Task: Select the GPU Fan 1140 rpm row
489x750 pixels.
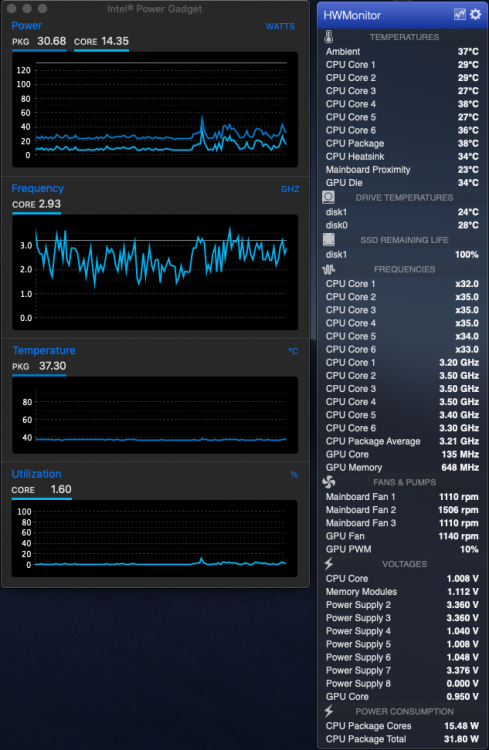Action: [402, 536]
